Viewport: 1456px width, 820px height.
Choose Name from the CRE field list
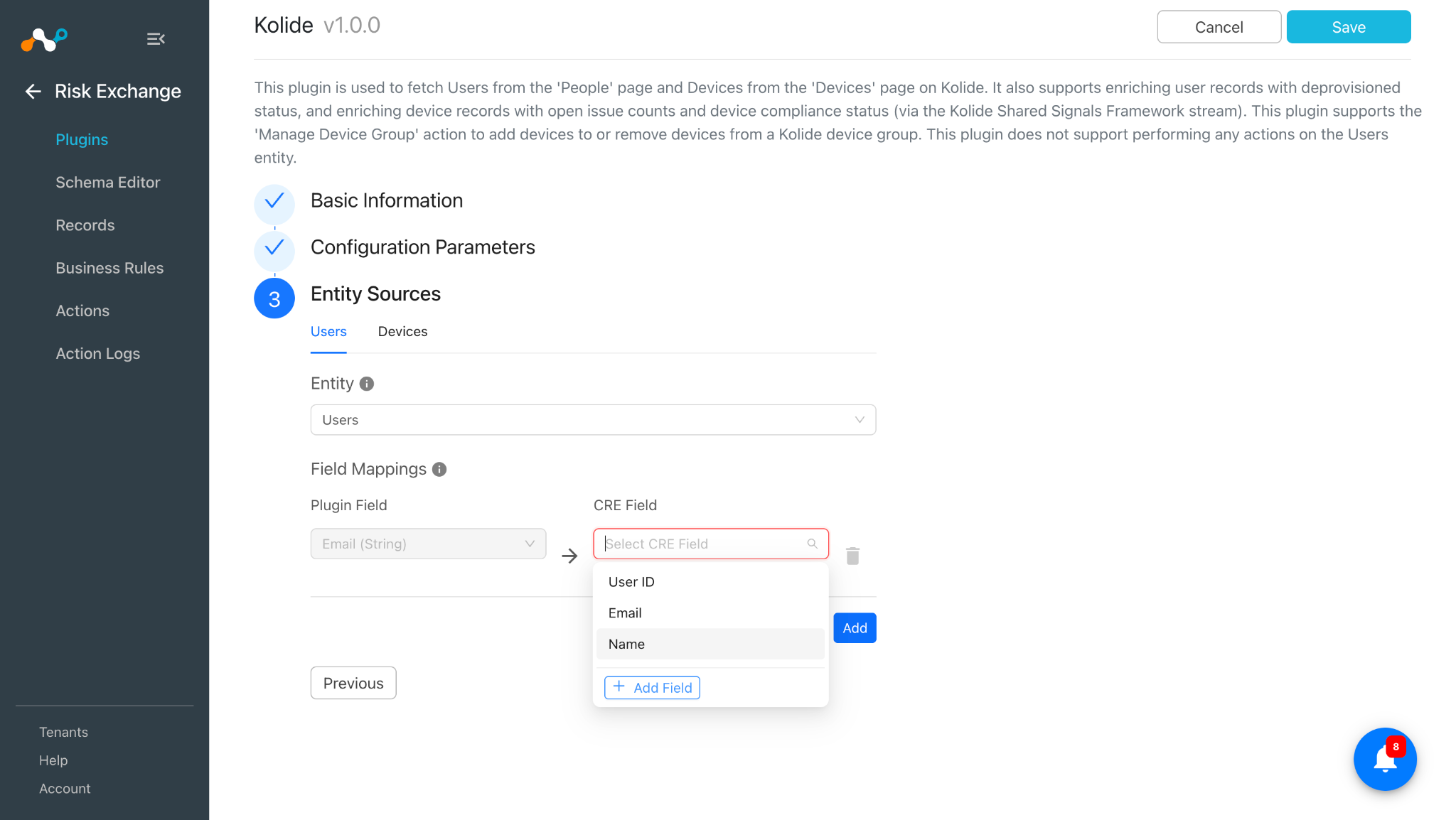tap(710, 644)
